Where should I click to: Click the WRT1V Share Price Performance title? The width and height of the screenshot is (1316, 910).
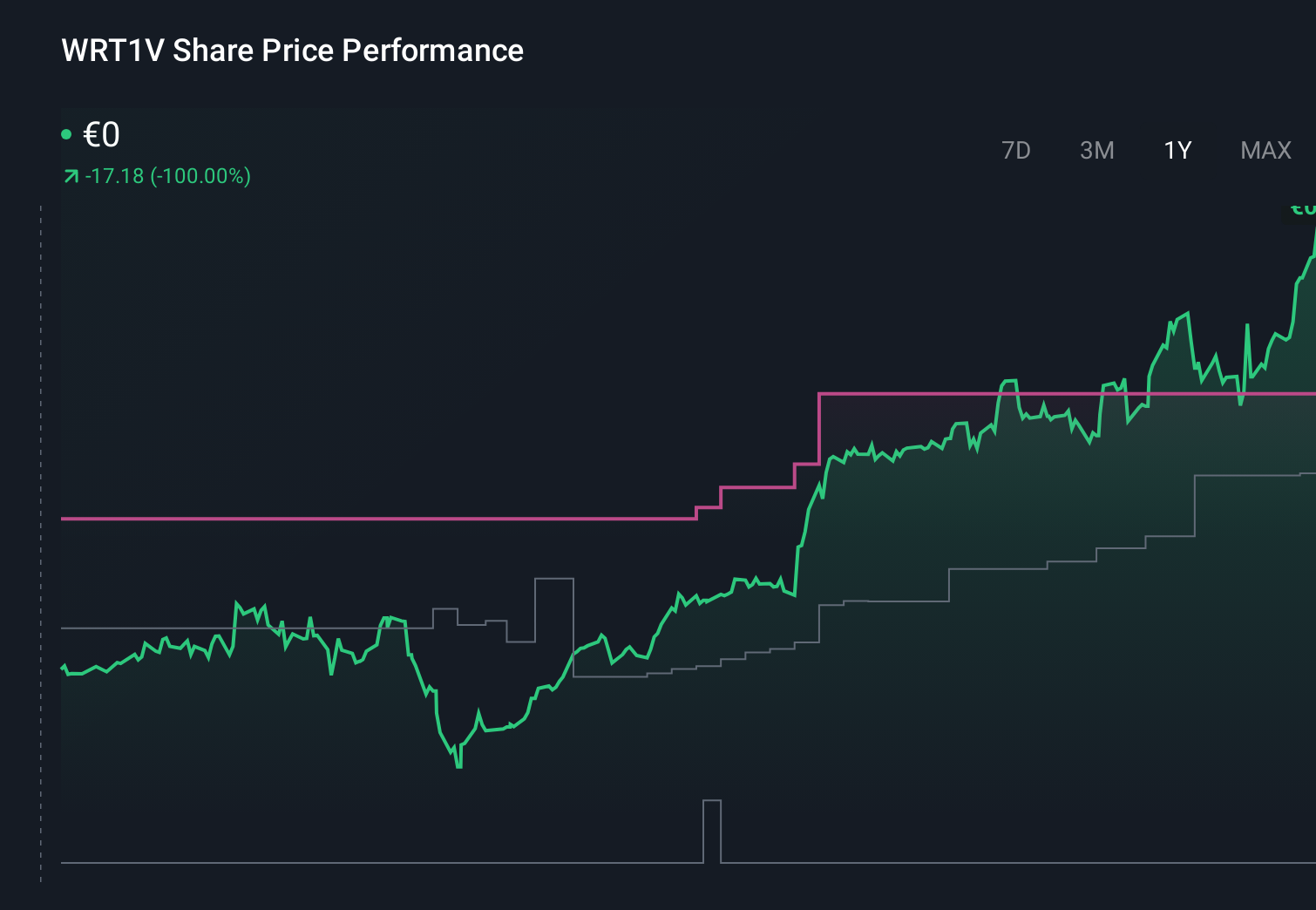click(291, 51)
